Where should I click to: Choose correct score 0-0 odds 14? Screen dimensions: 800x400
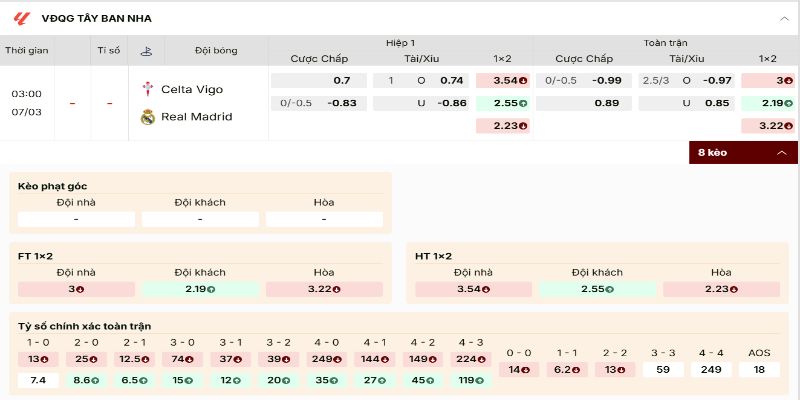519,369
